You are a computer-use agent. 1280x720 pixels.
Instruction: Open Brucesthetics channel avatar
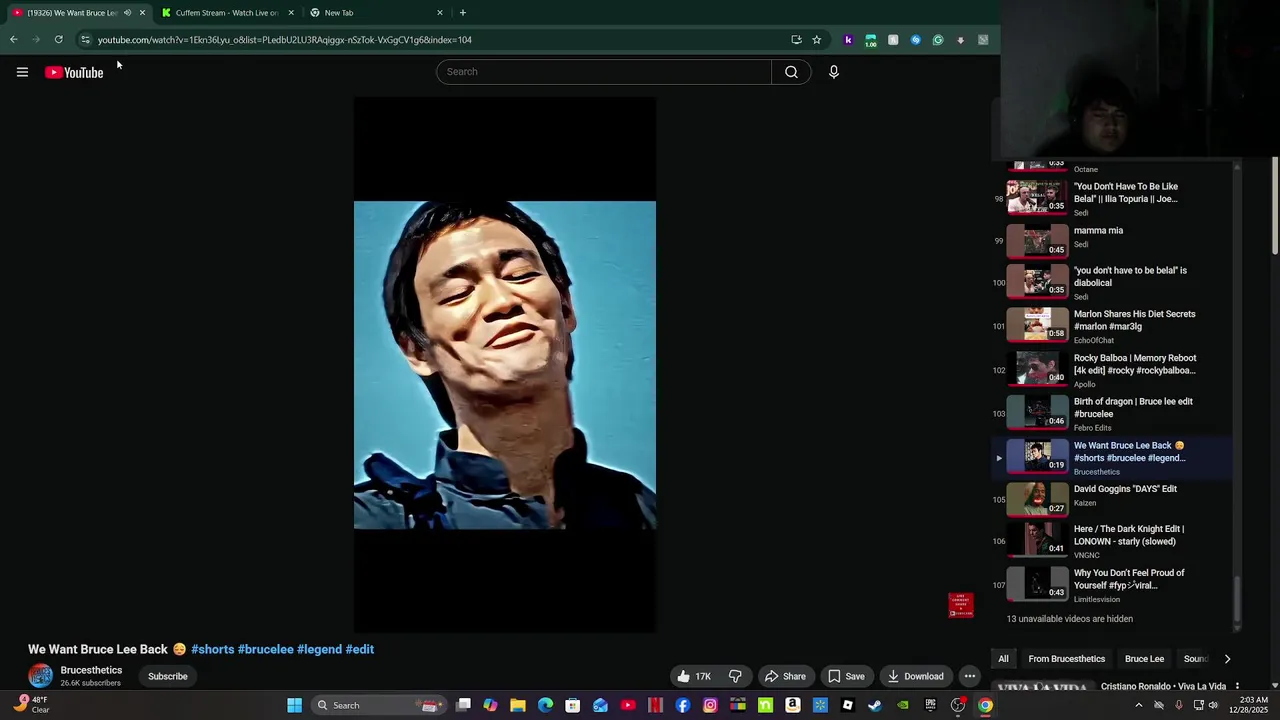(40, 676)
